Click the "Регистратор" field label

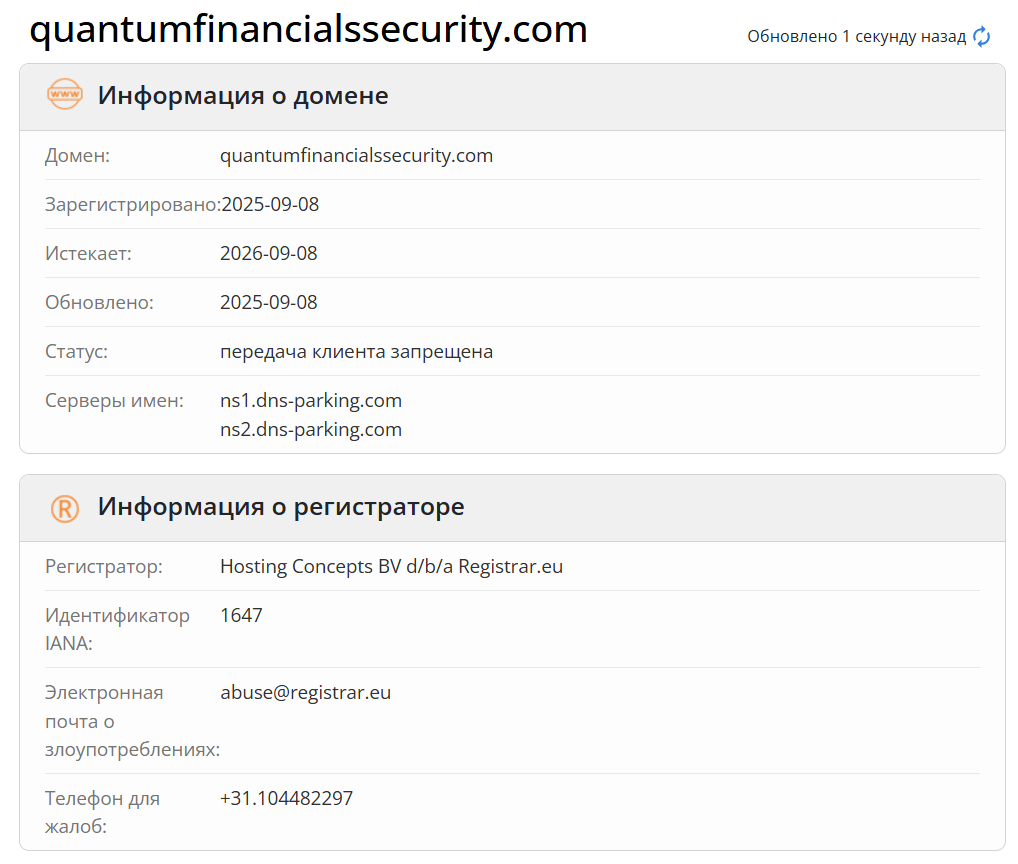[x=104, y=567]
